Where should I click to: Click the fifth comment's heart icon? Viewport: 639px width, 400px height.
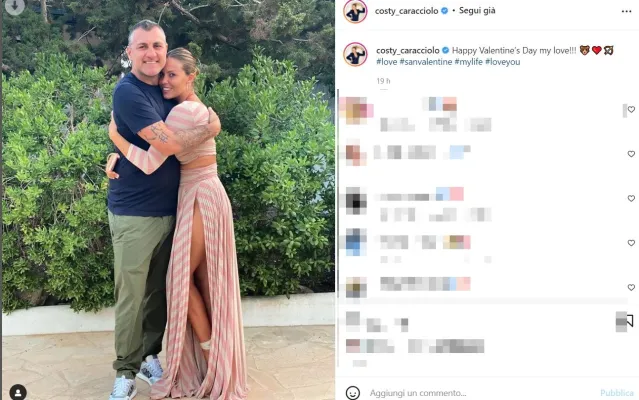[631, 287]
